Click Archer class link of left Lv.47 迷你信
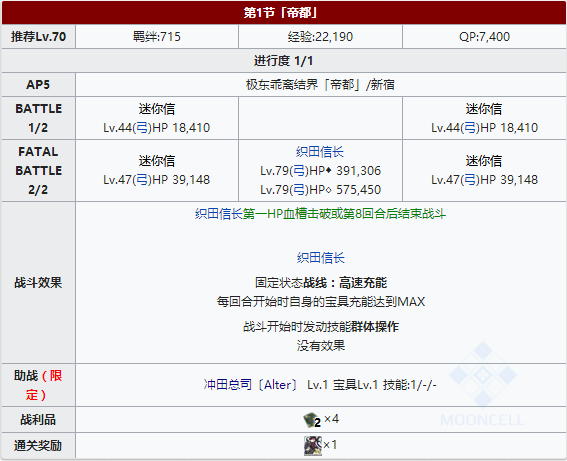567x461 pixels. [142, 180]
